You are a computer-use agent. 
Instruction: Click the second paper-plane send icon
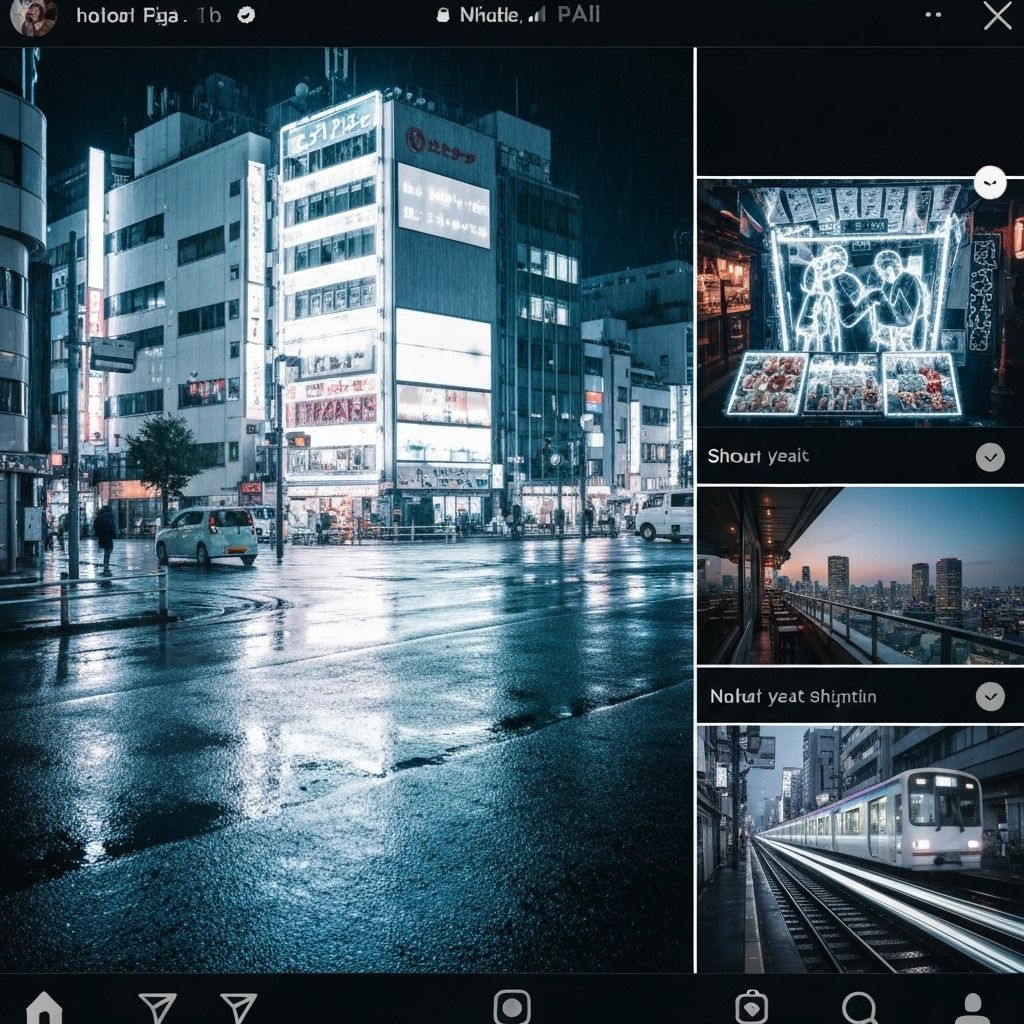(x=238, y=1007)
